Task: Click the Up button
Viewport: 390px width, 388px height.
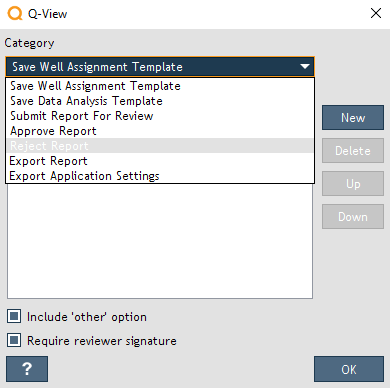Action: [x=353, y=184]
